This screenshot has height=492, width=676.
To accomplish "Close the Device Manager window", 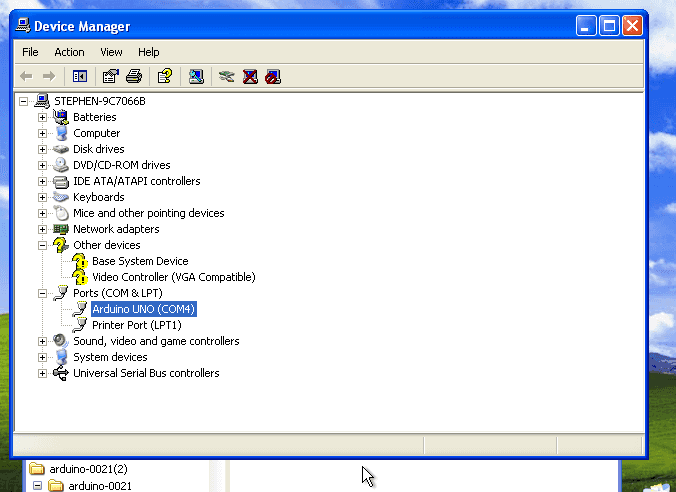I will [x=632, y=26].
